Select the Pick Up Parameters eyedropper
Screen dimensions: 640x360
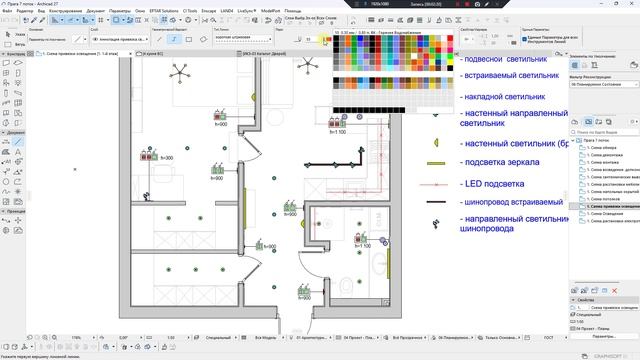click(x=34, y=20)
